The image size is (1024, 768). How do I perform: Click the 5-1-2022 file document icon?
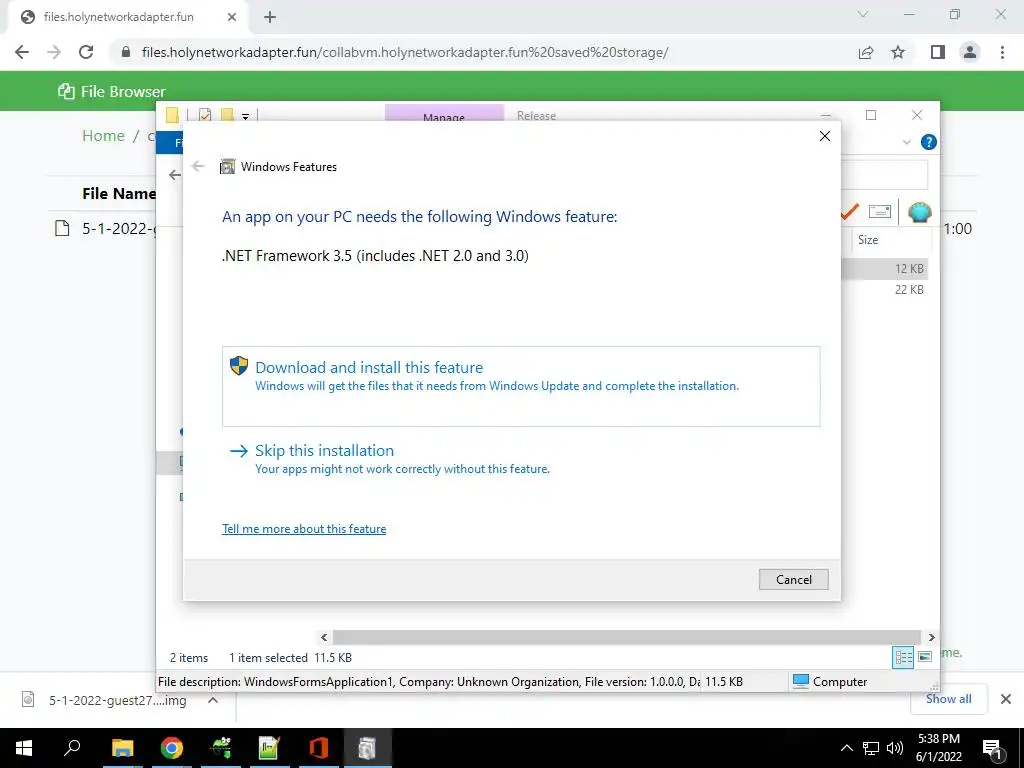point(62,229)
